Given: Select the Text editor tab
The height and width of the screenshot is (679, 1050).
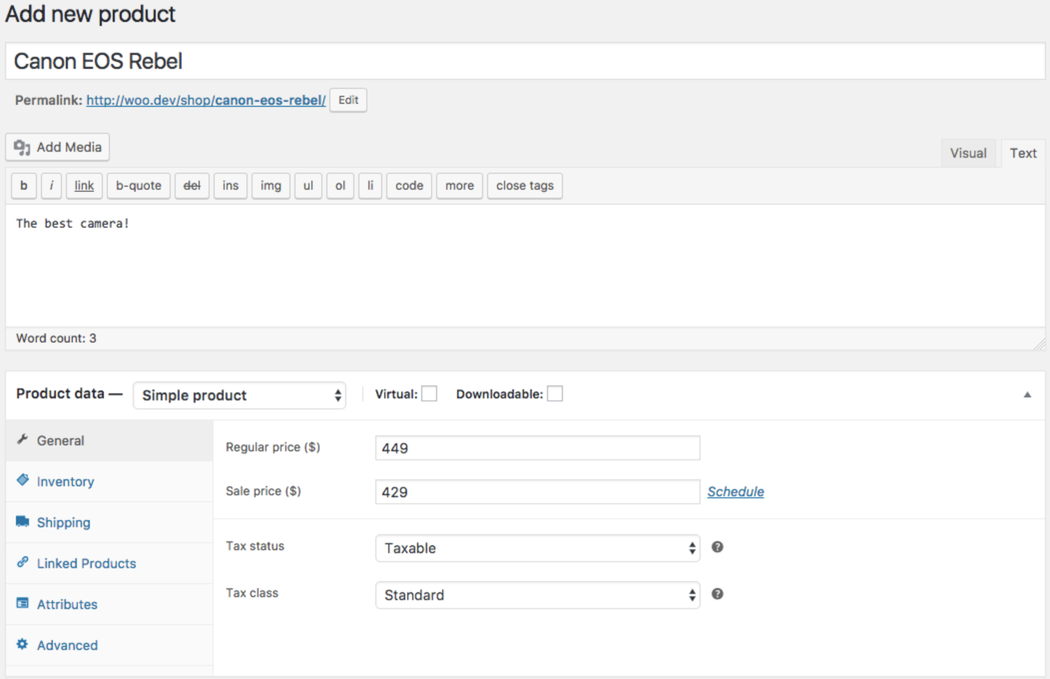Looking at the screenshot, I should [x=1023, y=153].
